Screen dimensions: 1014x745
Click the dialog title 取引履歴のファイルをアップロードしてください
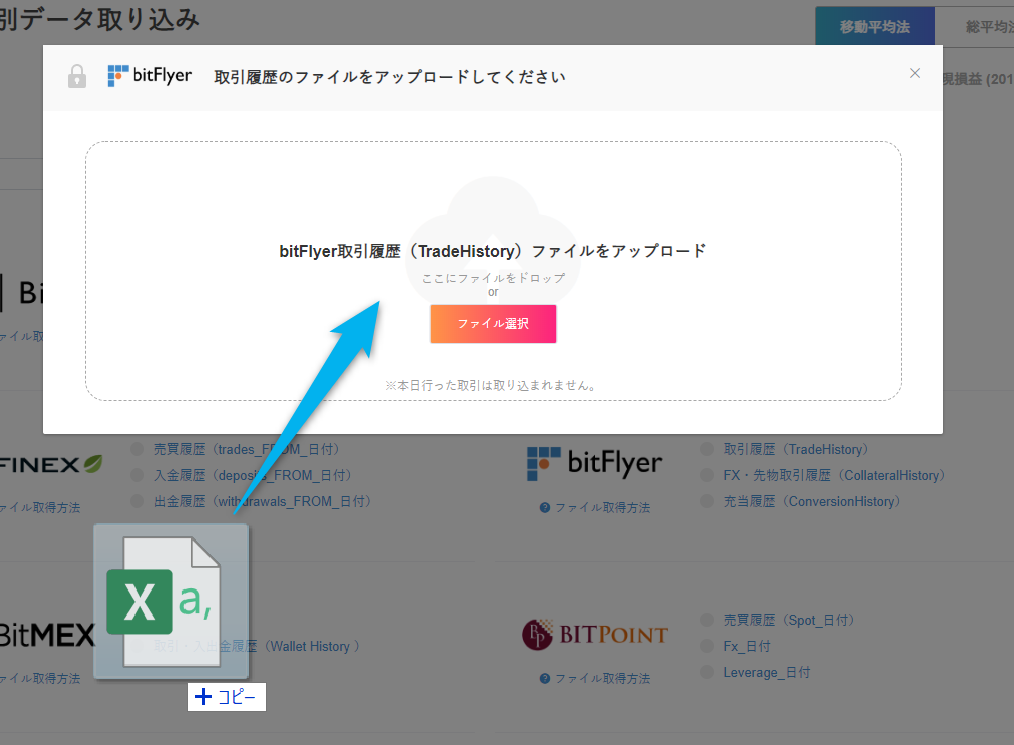pyautogui.click(x=390, y=77)
